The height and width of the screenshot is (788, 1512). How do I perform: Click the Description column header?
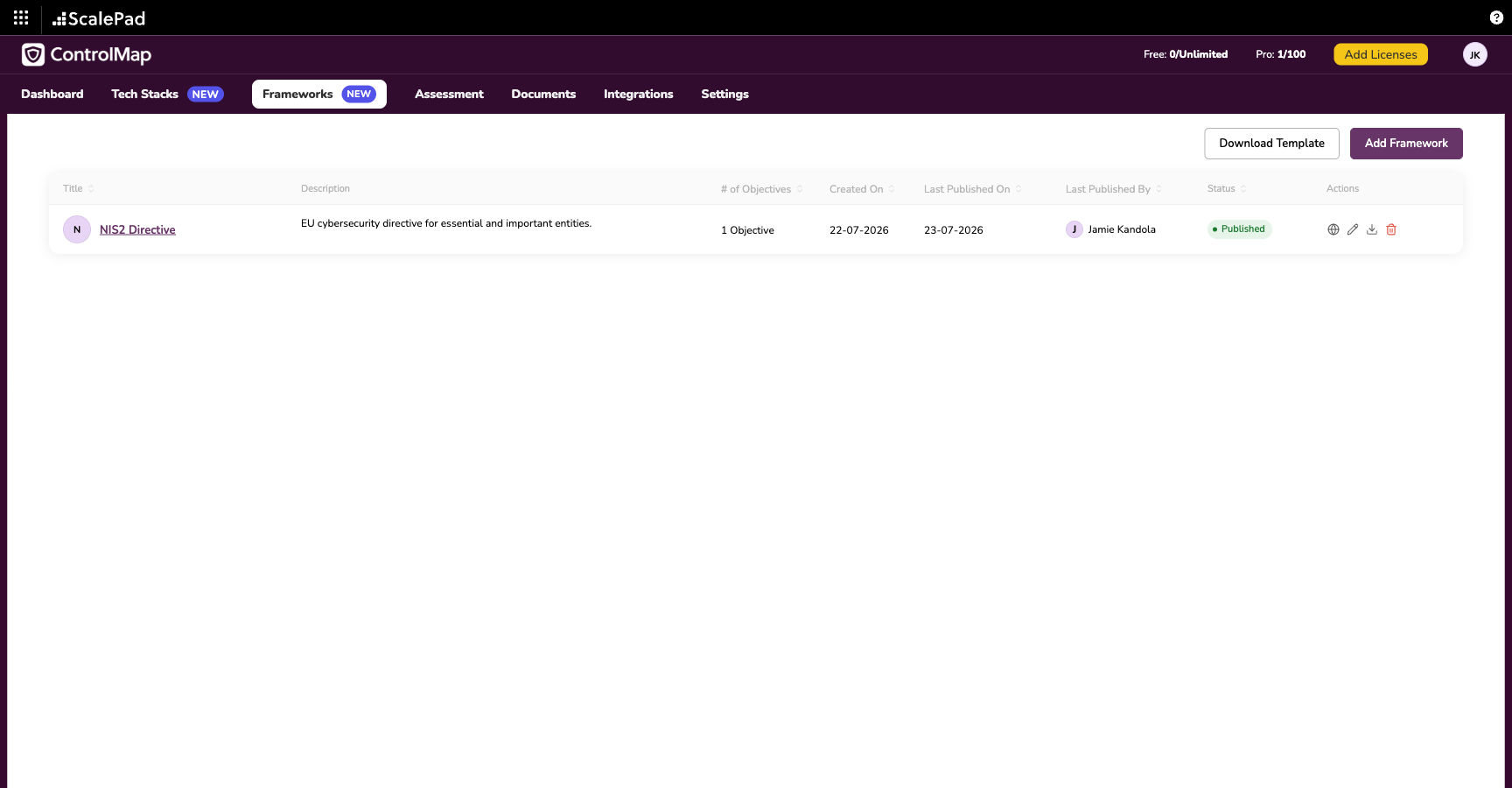(x=325, y=189)
